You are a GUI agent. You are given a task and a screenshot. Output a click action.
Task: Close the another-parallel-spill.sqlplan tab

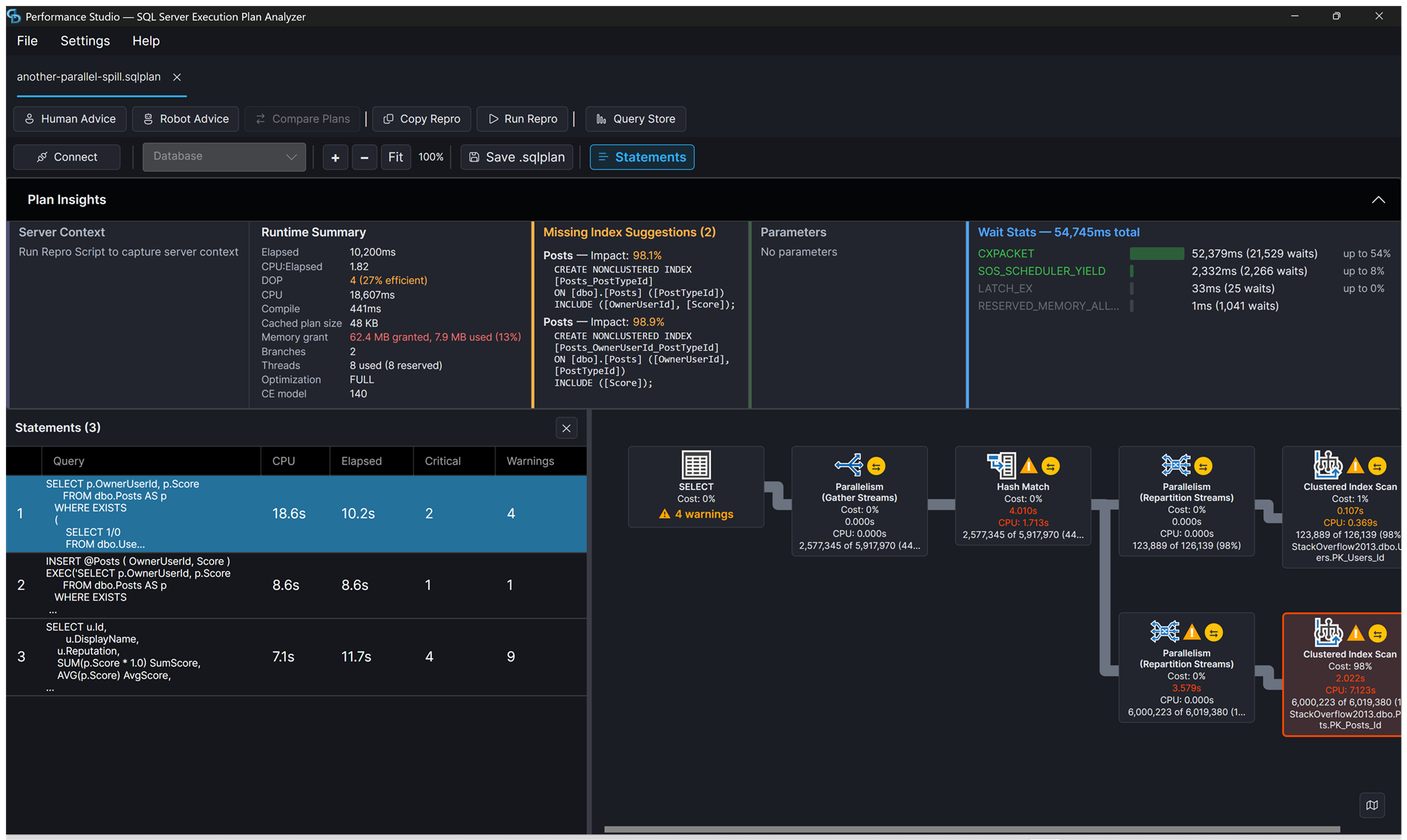point(177,77)
